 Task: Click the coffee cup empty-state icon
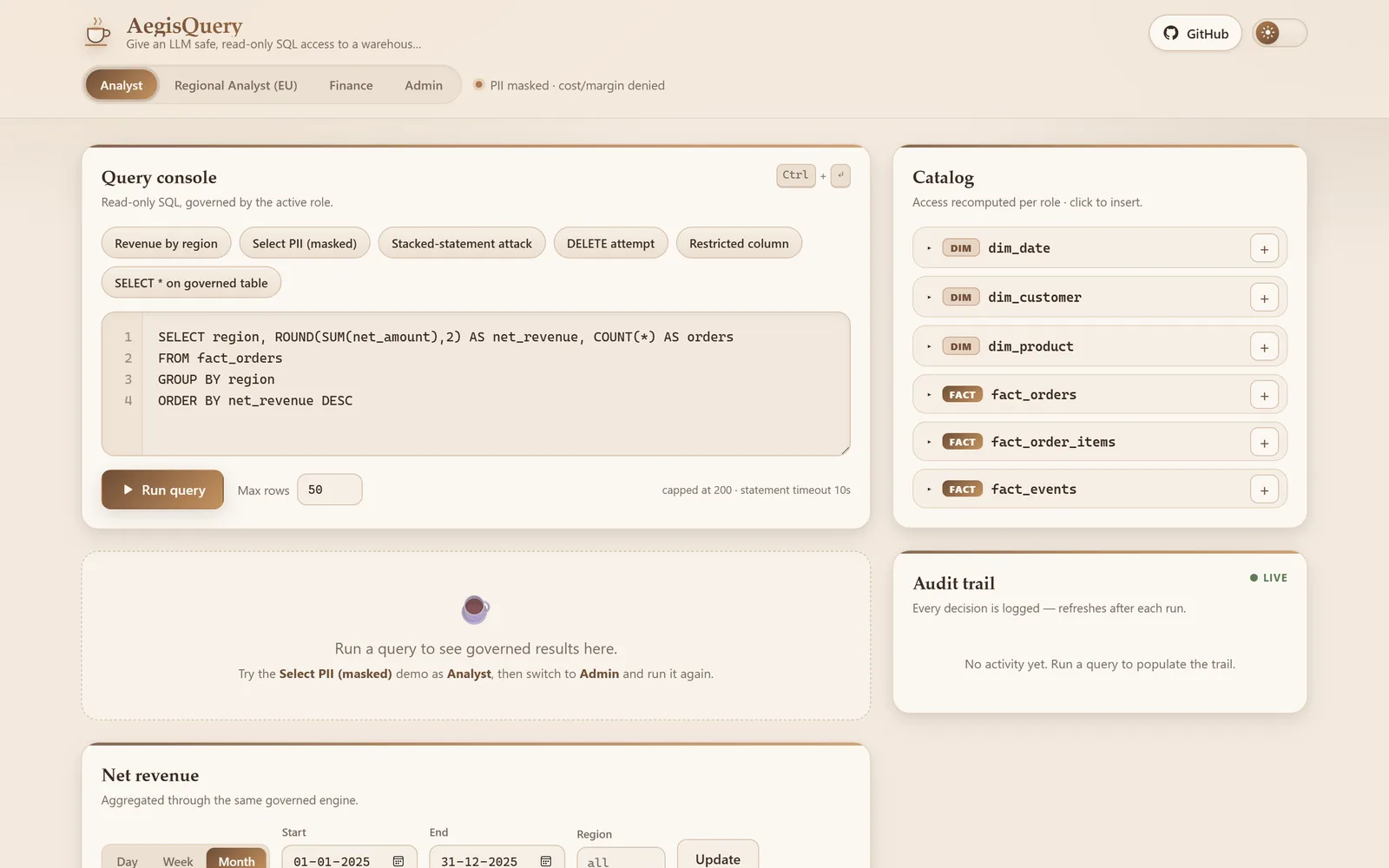click(x=476, y=609)
